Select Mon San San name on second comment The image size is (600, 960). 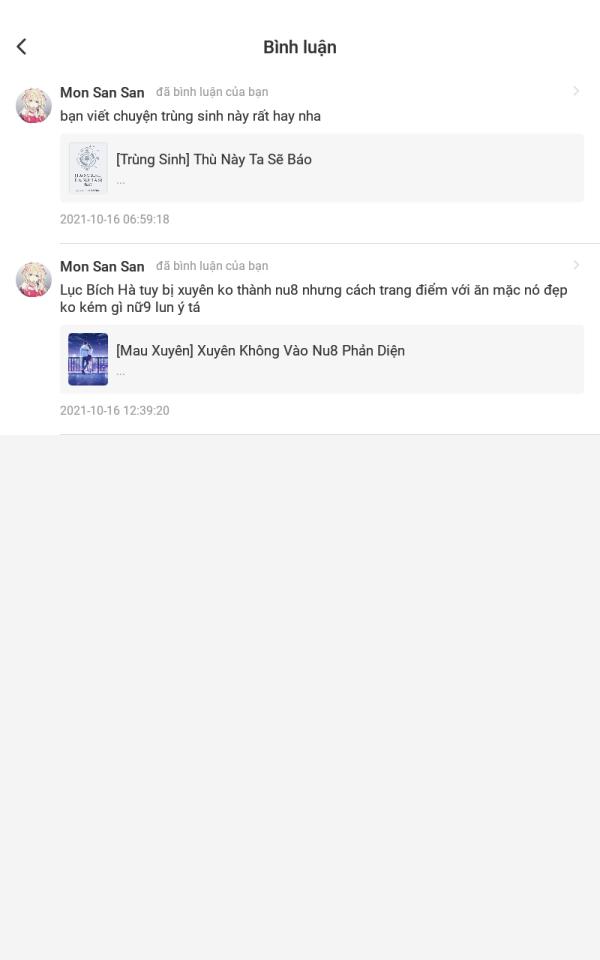pyautogui.click(x=102, y=266)
